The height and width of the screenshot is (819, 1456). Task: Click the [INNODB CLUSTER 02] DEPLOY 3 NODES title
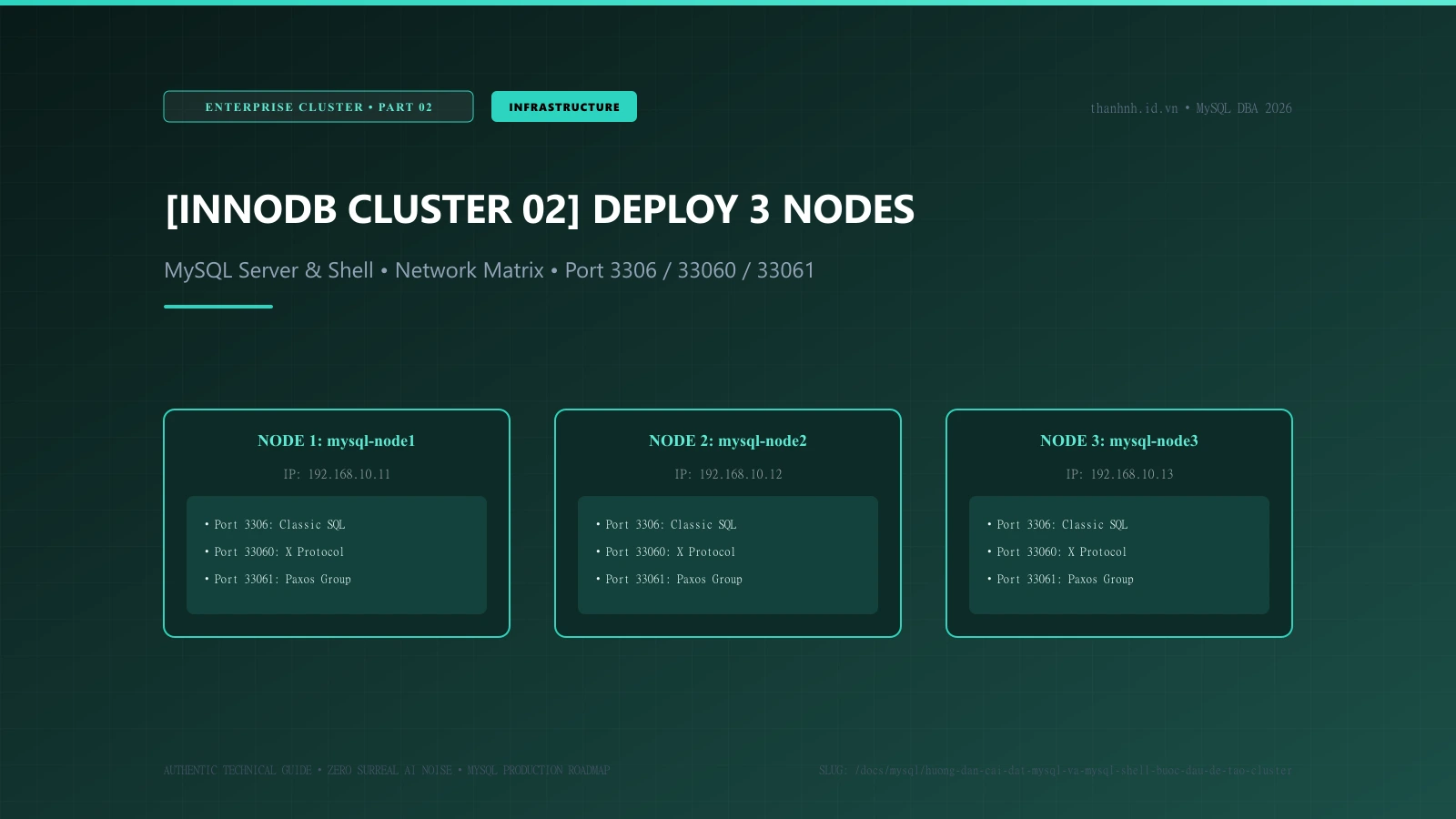pos(540,209)
